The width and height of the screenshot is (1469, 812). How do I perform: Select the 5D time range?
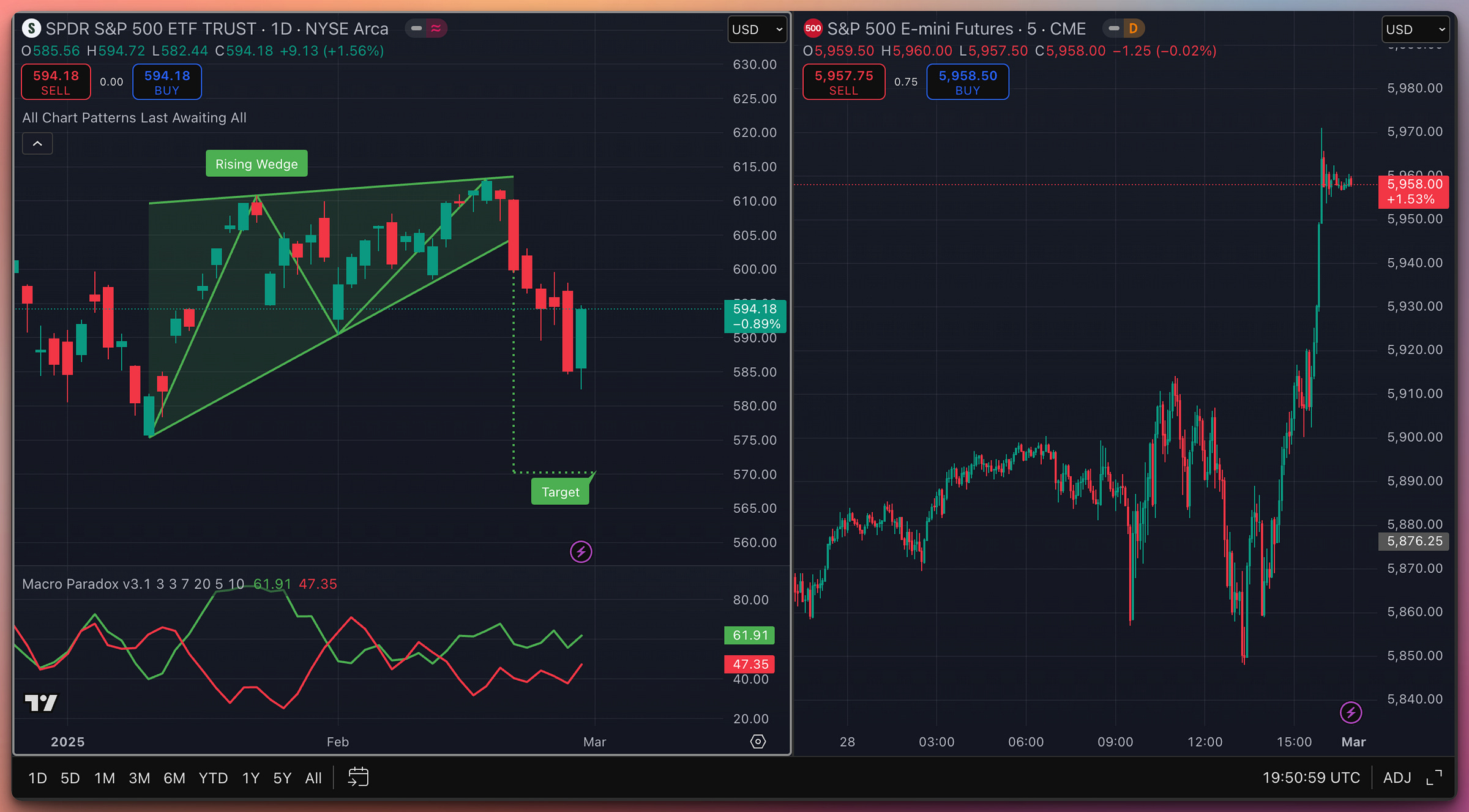[x=70, y=778]
